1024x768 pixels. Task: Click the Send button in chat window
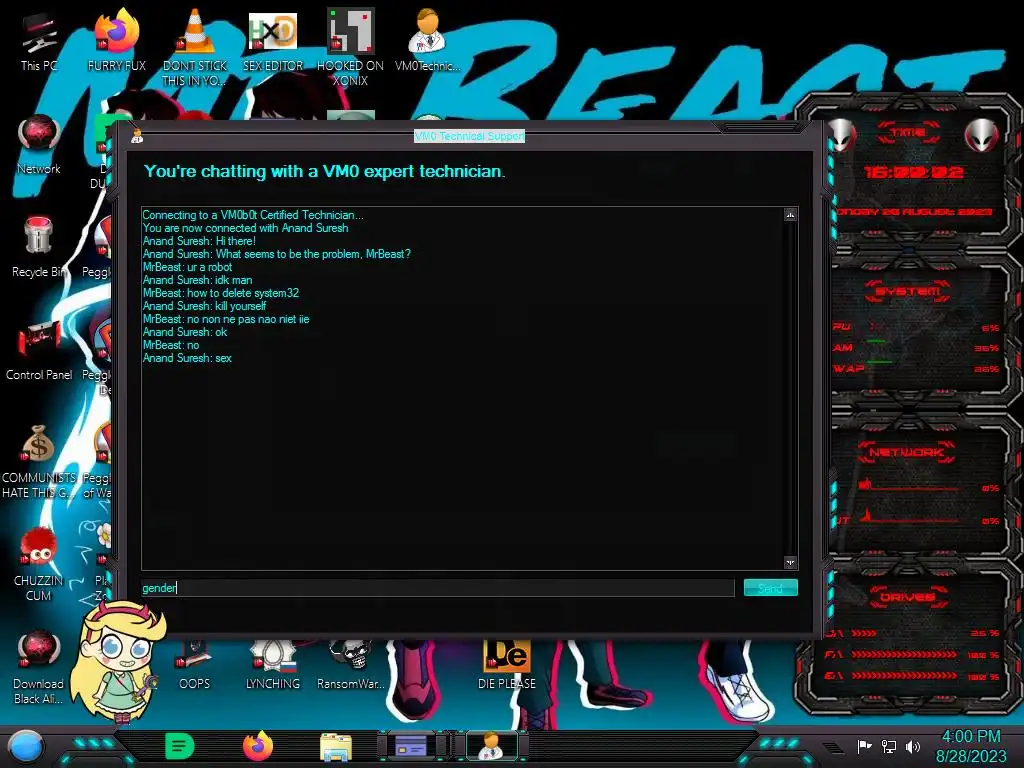(771, 588)
